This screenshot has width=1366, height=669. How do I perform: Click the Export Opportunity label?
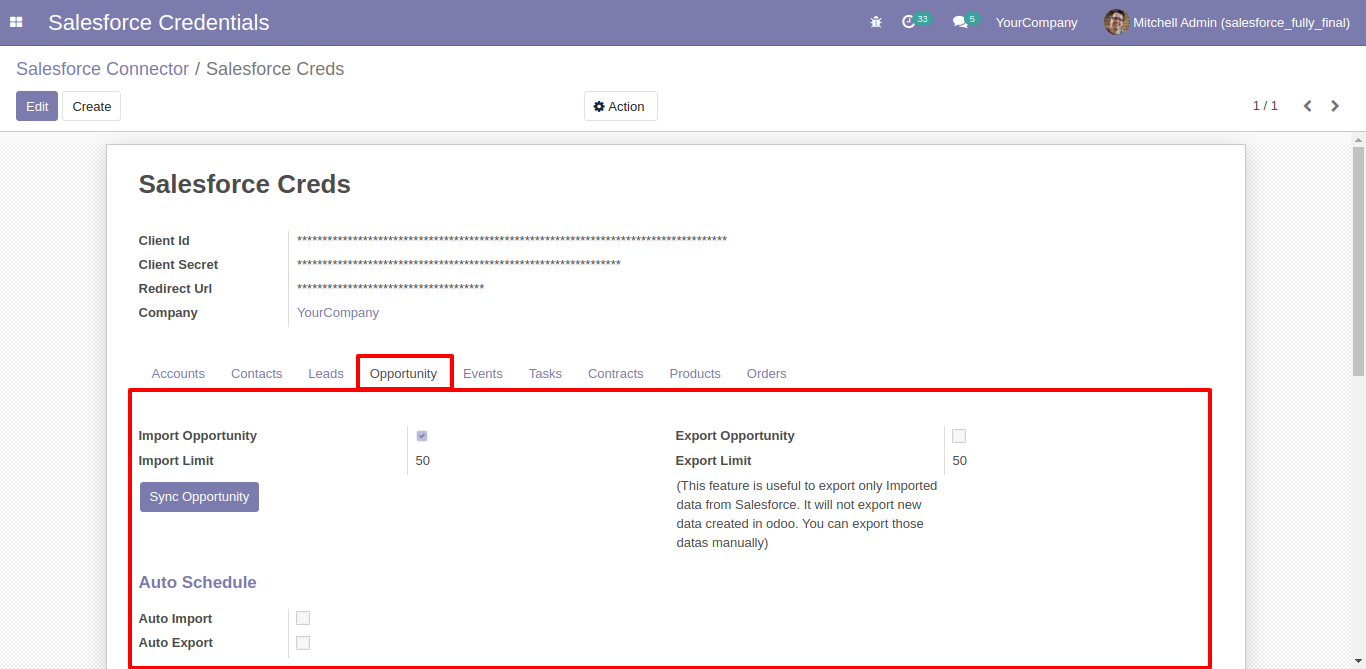click(x=735, y=436)
